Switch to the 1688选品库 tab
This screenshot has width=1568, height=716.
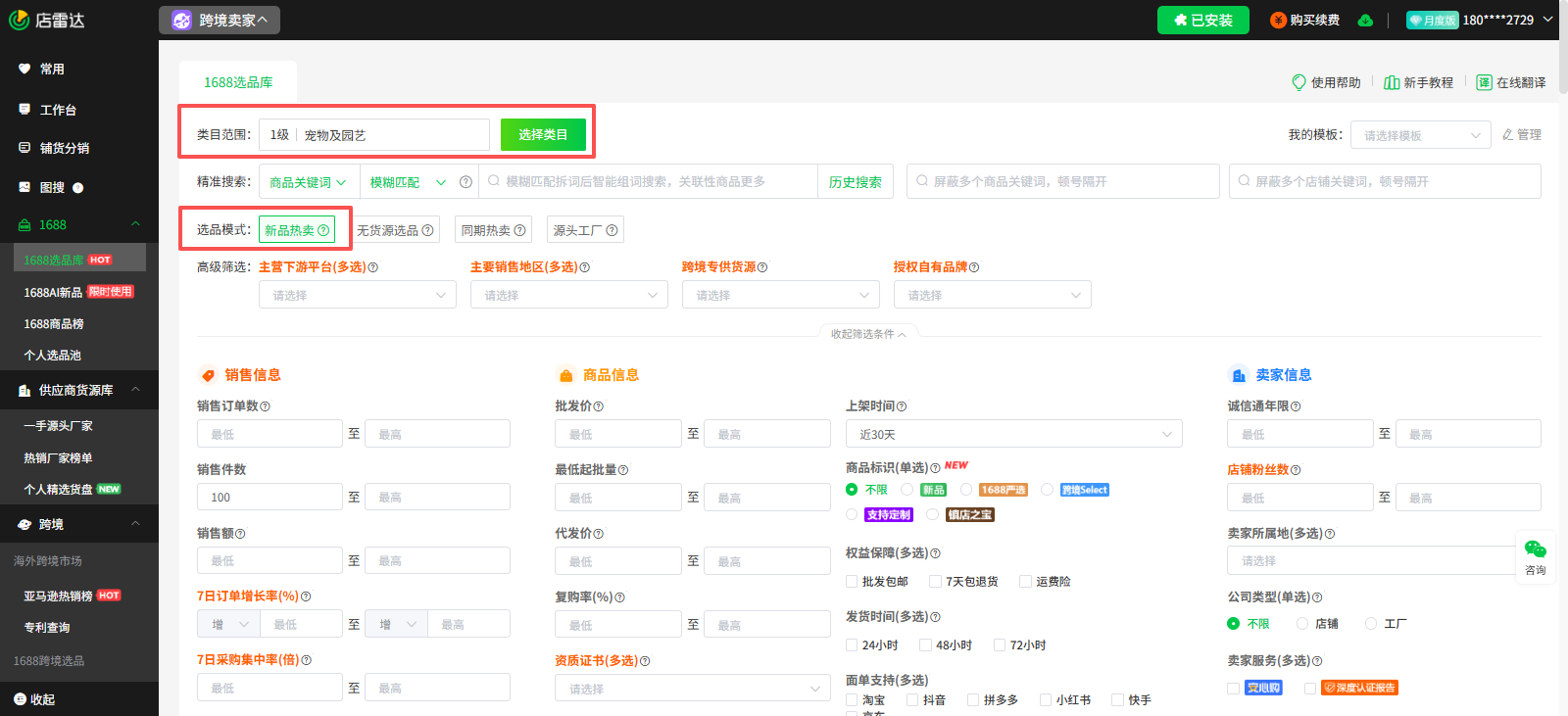(x=238, y=82)
